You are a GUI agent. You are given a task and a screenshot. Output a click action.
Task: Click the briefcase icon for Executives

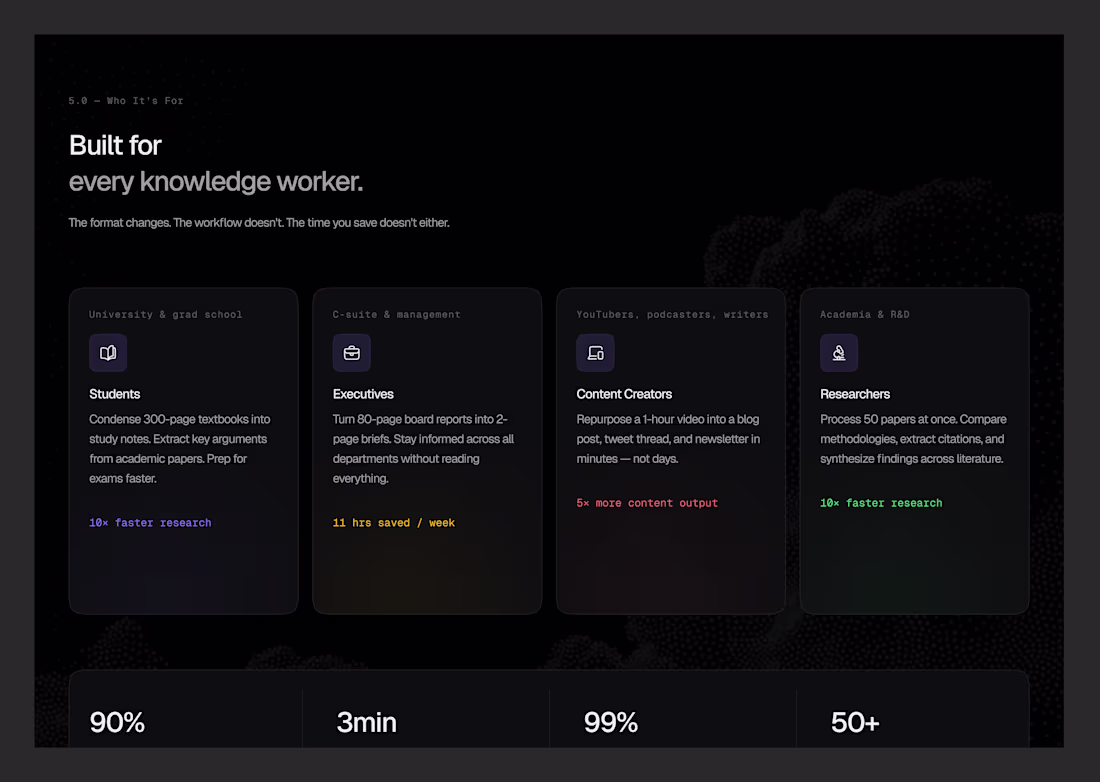(351, 353)
